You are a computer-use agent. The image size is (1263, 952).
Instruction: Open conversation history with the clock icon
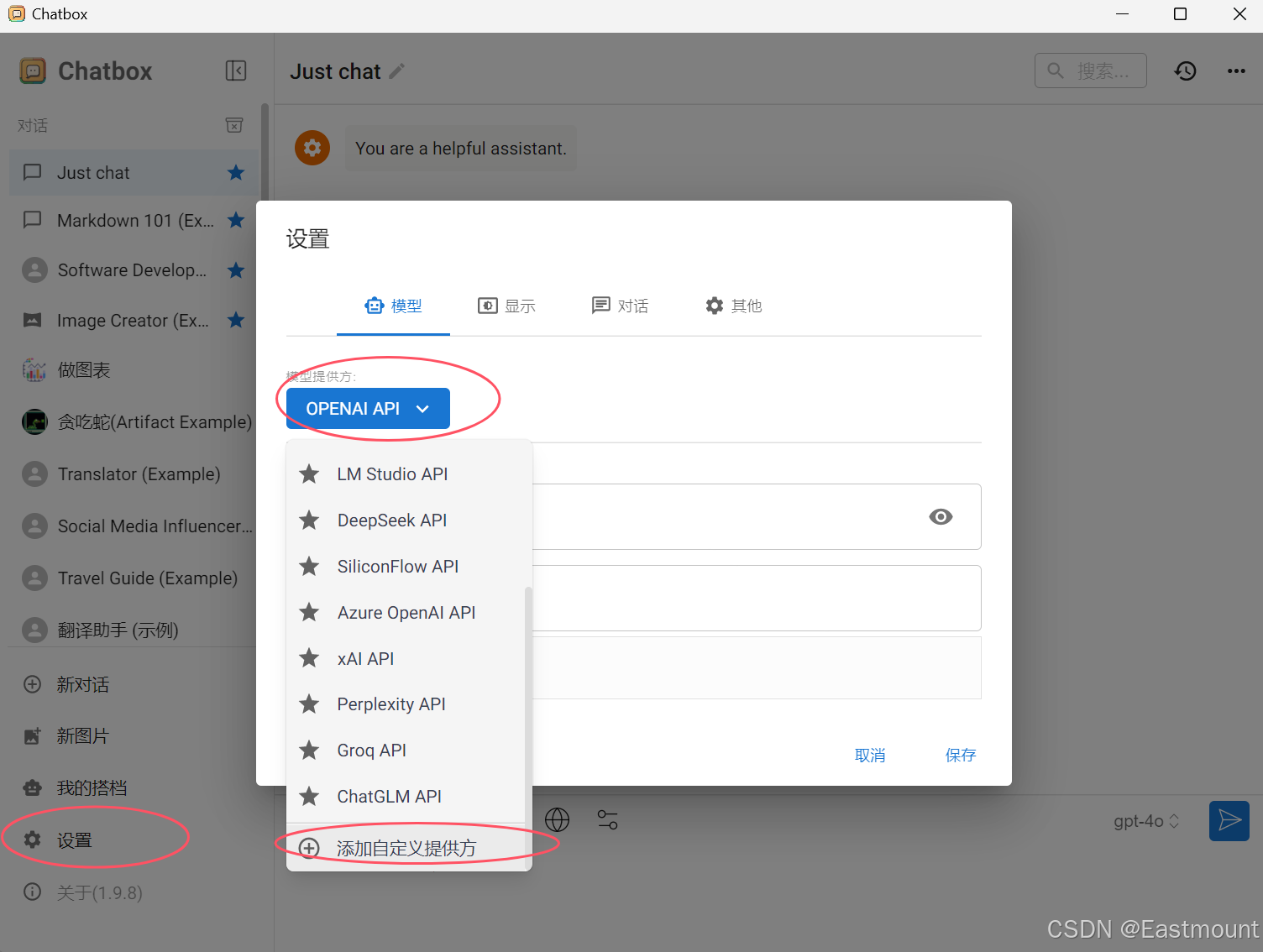[1185, 71]
